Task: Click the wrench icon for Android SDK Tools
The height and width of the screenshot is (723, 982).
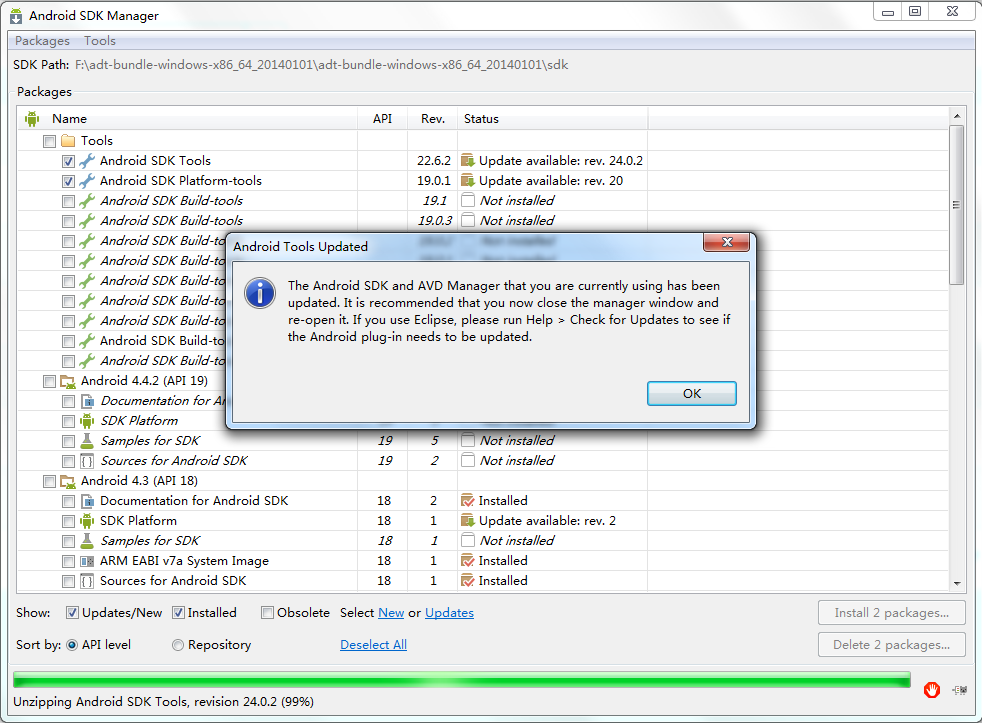Action: coord(87,161)
